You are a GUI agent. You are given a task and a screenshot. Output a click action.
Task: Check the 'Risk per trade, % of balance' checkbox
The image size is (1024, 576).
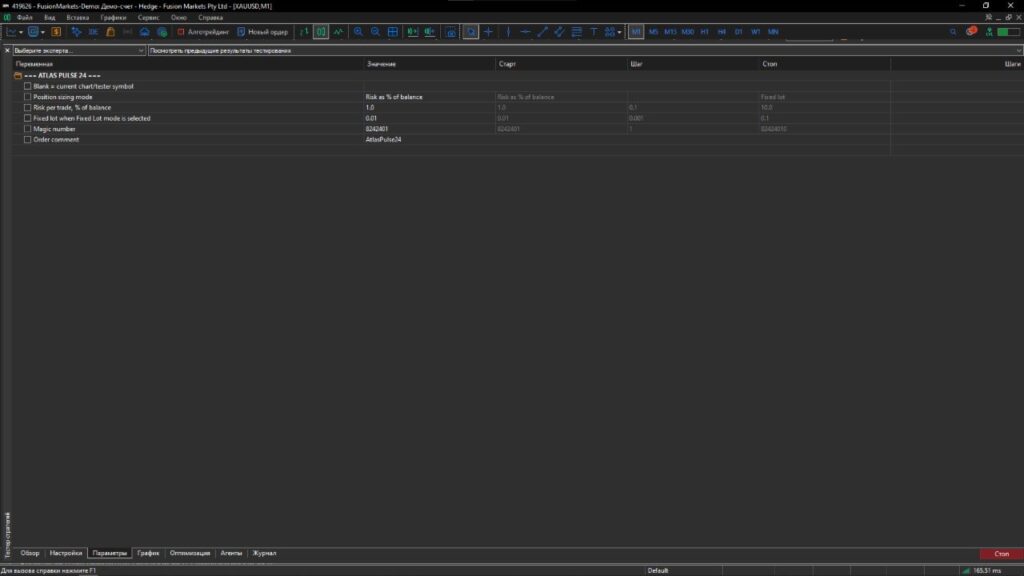27,108
